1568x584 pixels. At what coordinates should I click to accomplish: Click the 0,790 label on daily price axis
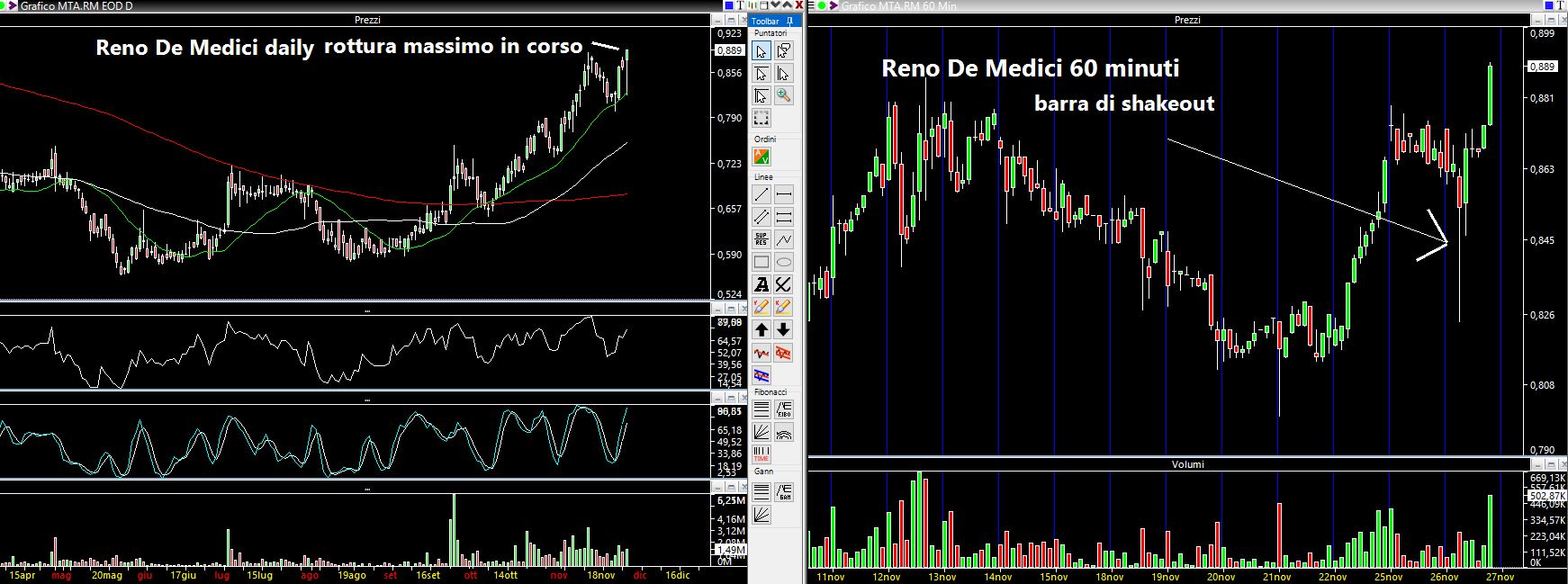tap(728, 118)
